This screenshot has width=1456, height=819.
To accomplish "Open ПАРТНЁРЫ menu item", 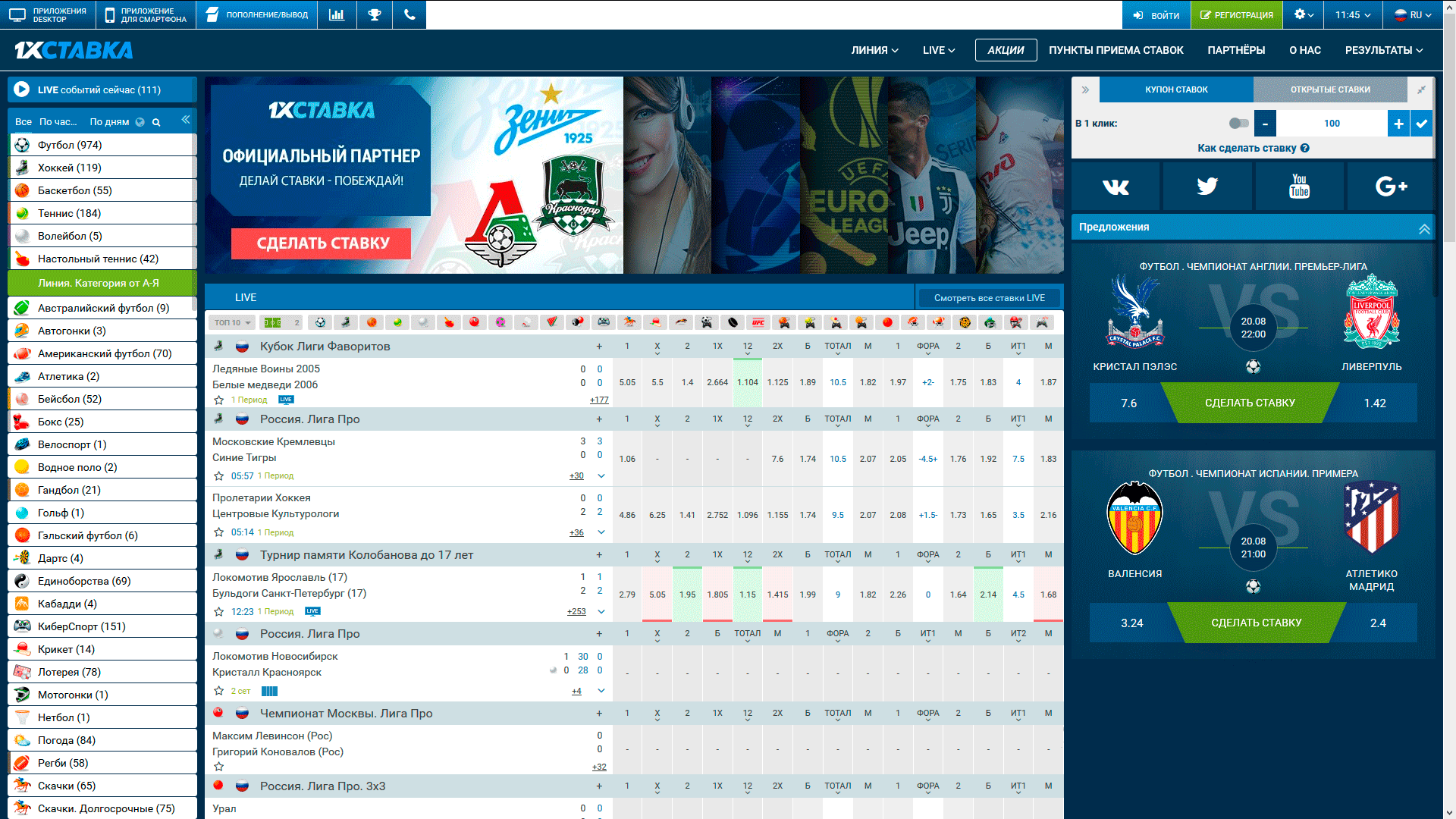I will (1236, 50).
